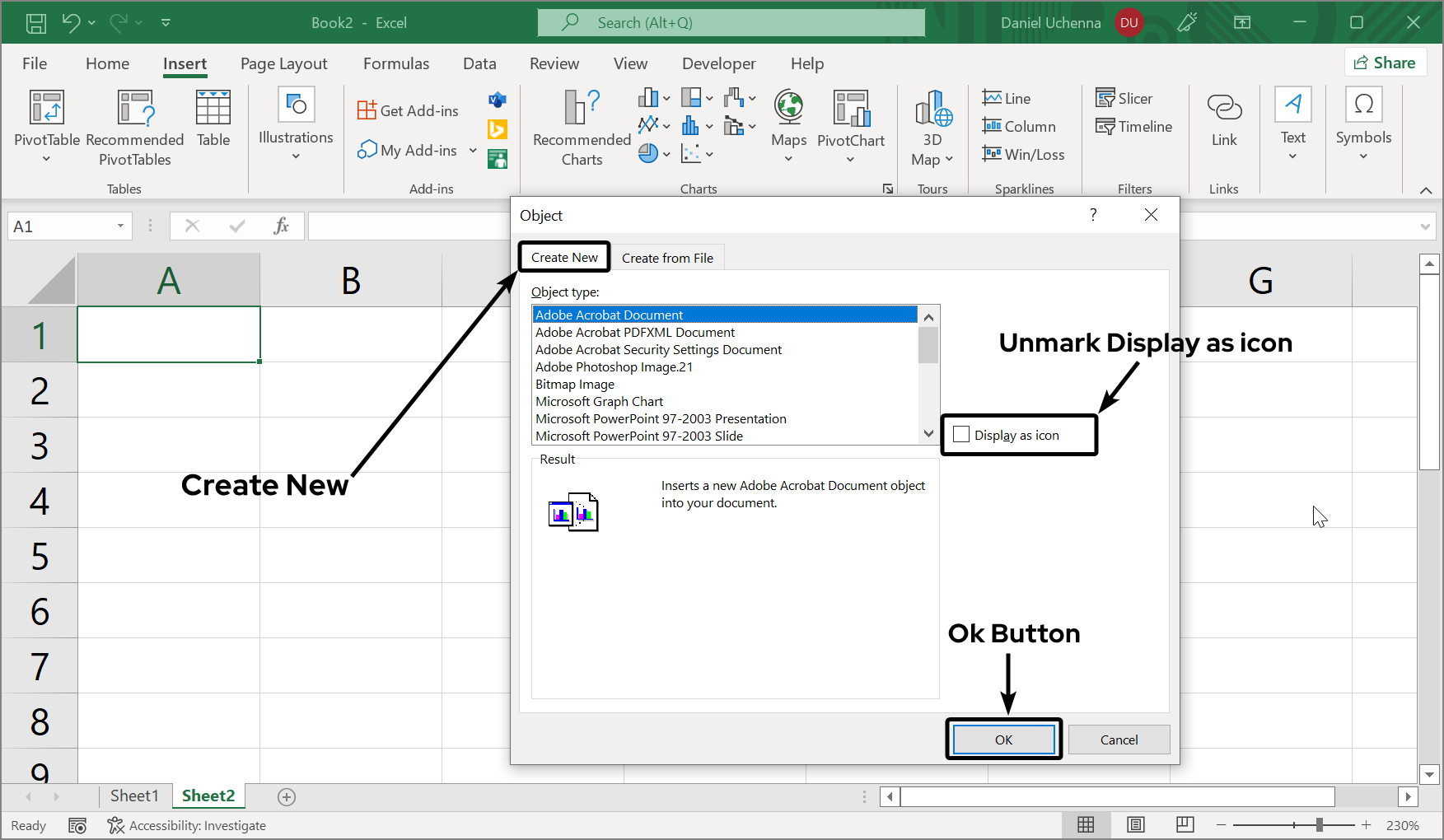Adjust the zoom slider
1444x840 pixels.
tap(1319, 824)
